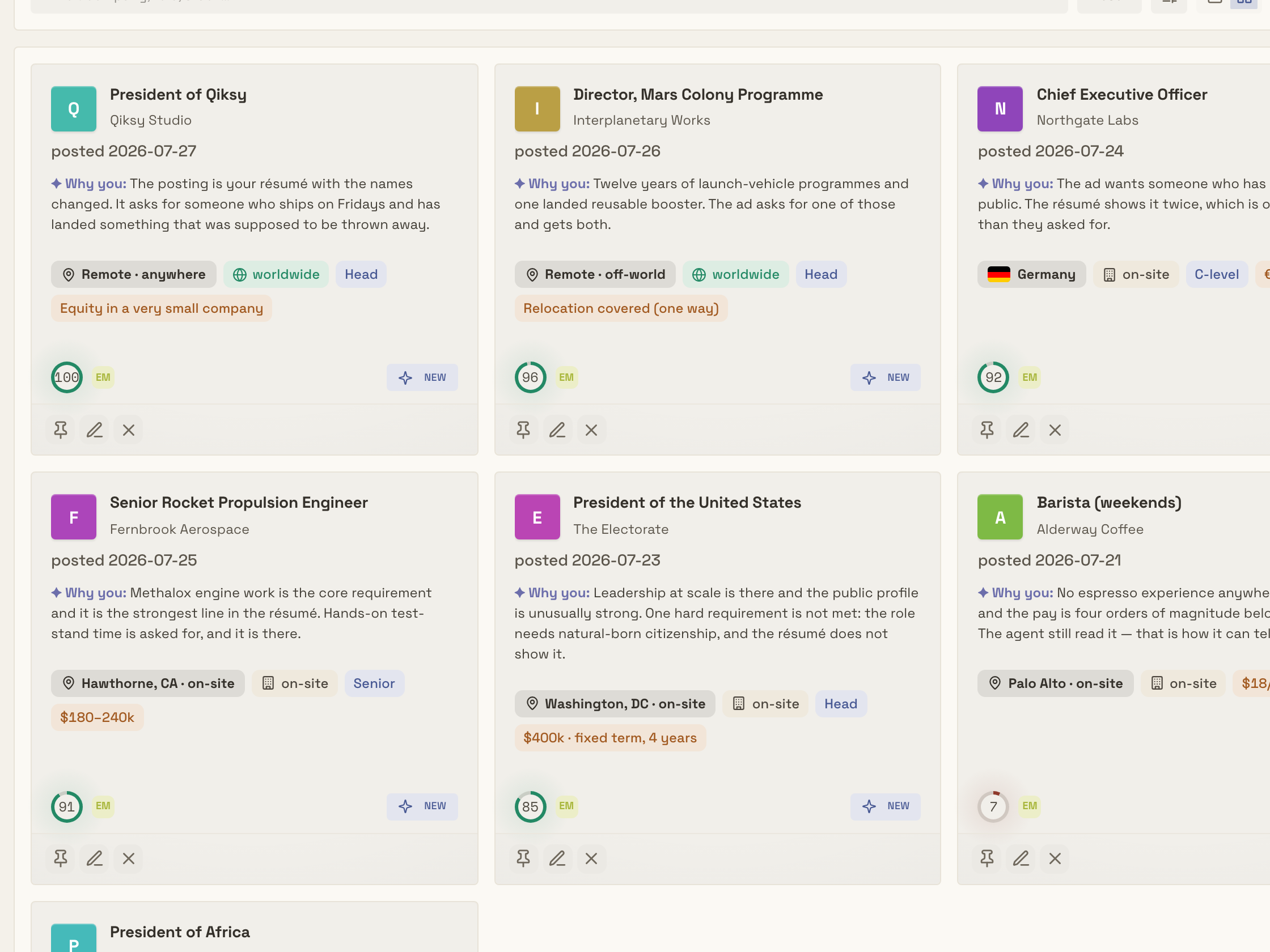
Task: Click the match score ring showing 92
Action: [993, 377]
